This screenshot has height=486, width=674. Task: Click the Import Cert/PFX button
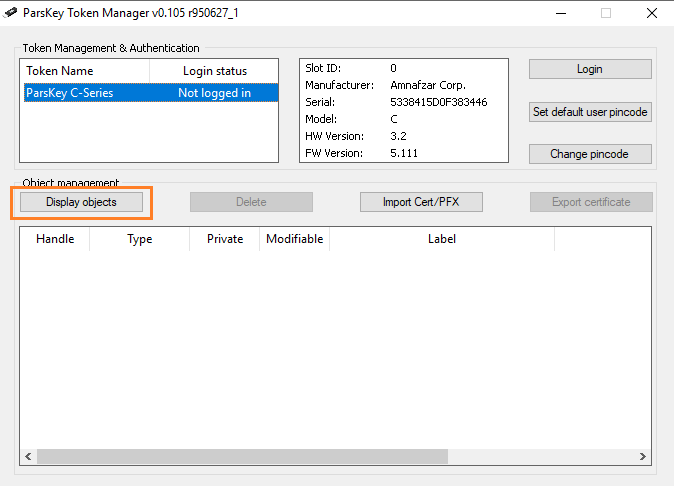pos(421,202)
